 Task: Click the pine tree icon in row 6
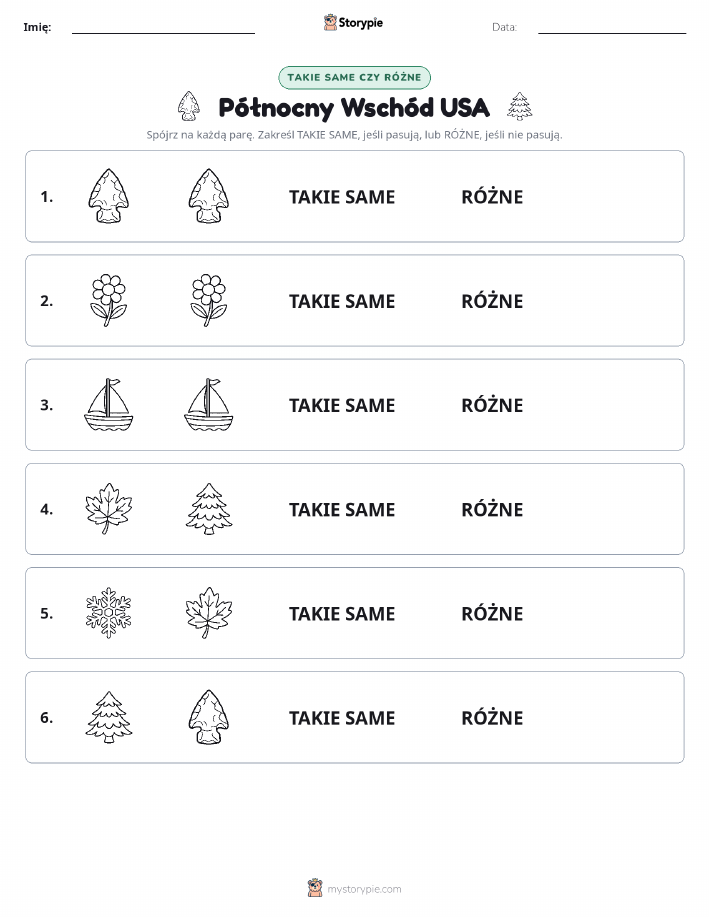click(109, 716)
